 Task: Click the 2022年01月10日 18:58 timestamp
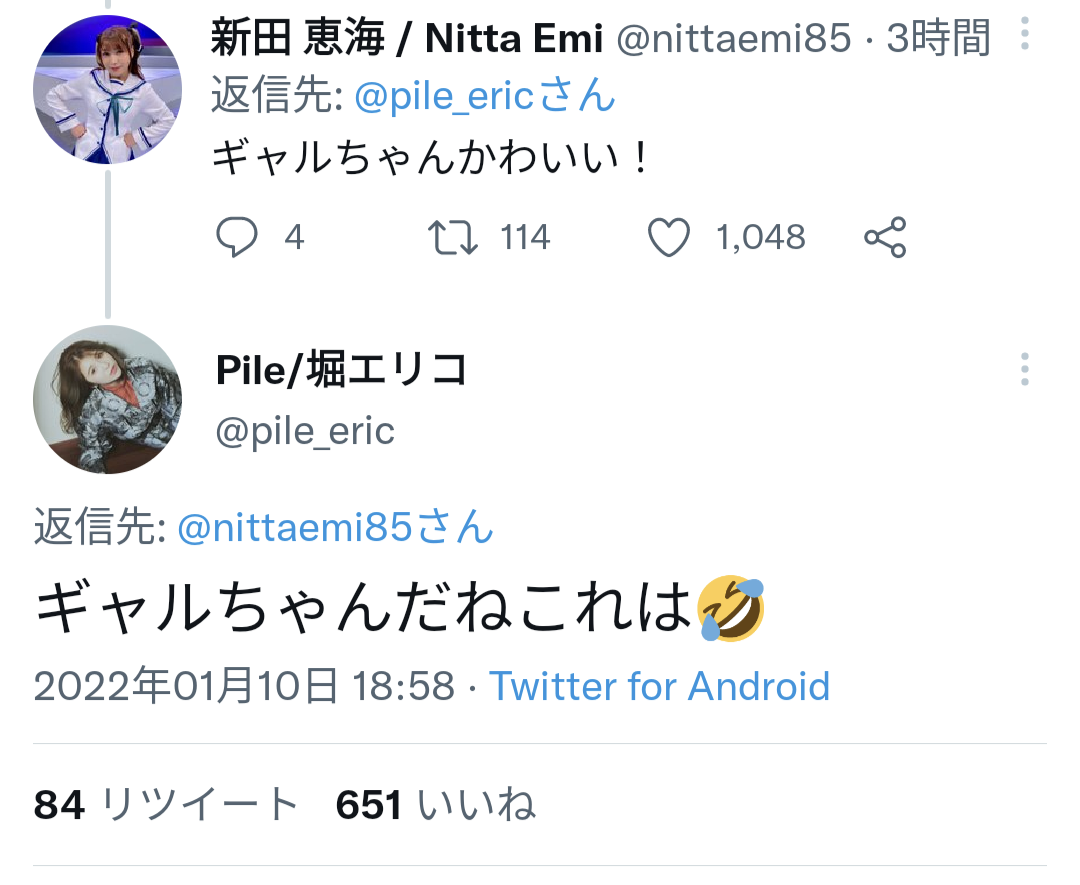[x=244, y=686]
